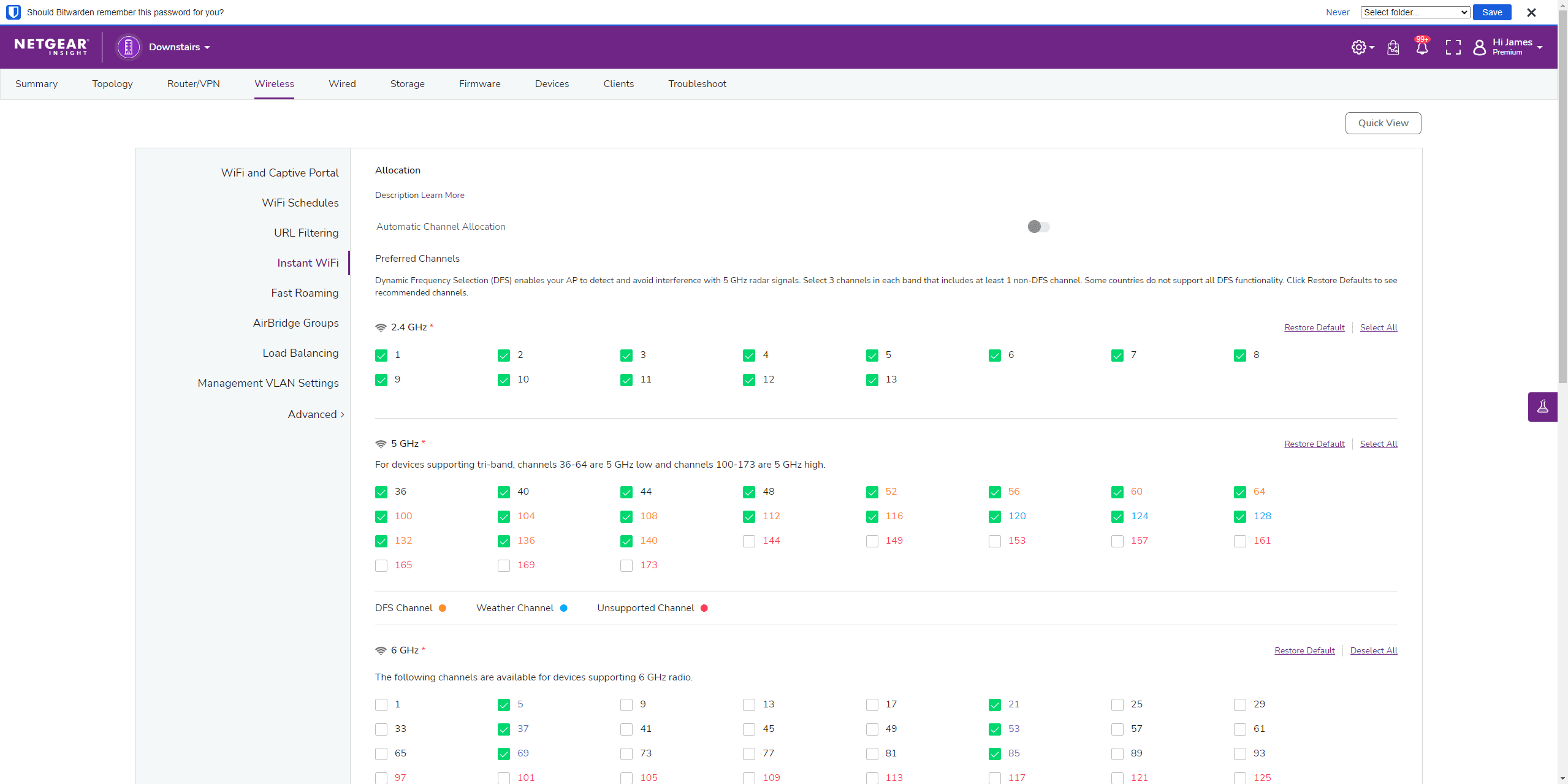This screenshot has height=784, width=1568.
Task: Click the fullscreen expand icon
Action: [1453, 47]
